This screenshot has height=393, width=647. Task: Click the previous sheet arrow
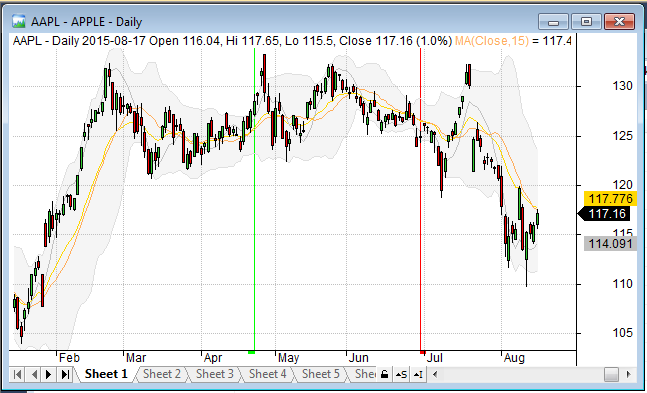[x=34, y=374]
